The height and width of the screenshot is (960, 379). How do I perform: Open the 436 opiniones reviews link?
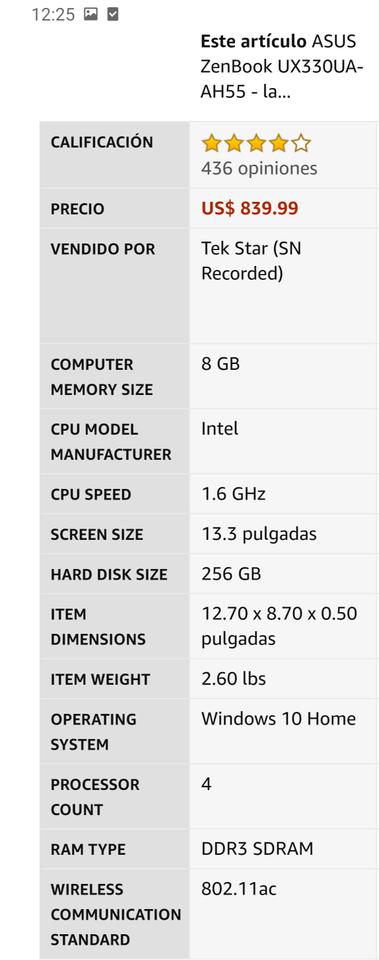(x=259, y=168)
